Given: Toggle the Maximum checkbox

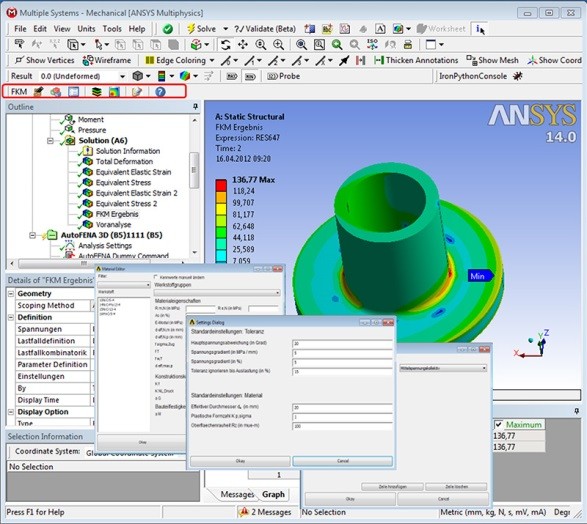Looking at the screenshot, I should [x=498, y=424].
